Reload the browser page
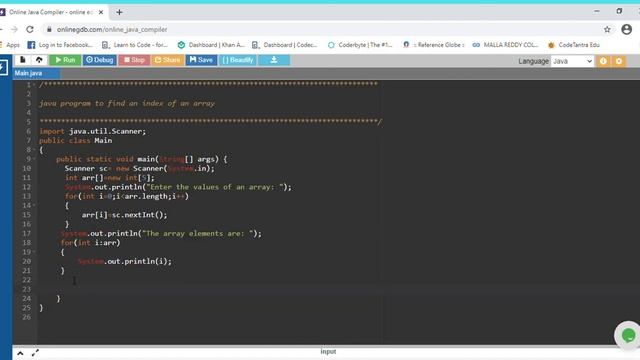 (x=30, y=29)
